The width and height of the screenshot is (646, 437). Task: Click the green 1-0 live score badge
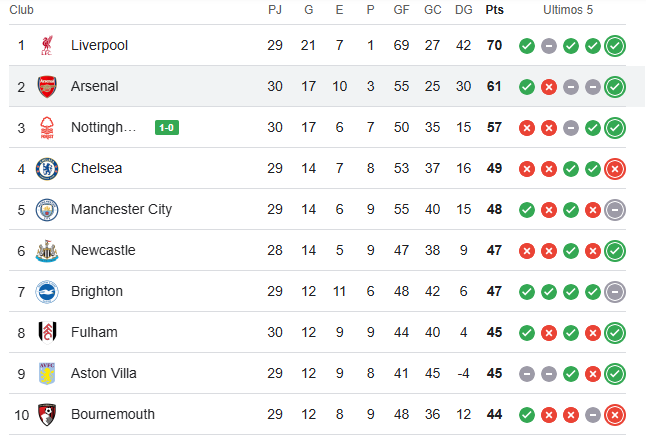(x=167, y=127)
